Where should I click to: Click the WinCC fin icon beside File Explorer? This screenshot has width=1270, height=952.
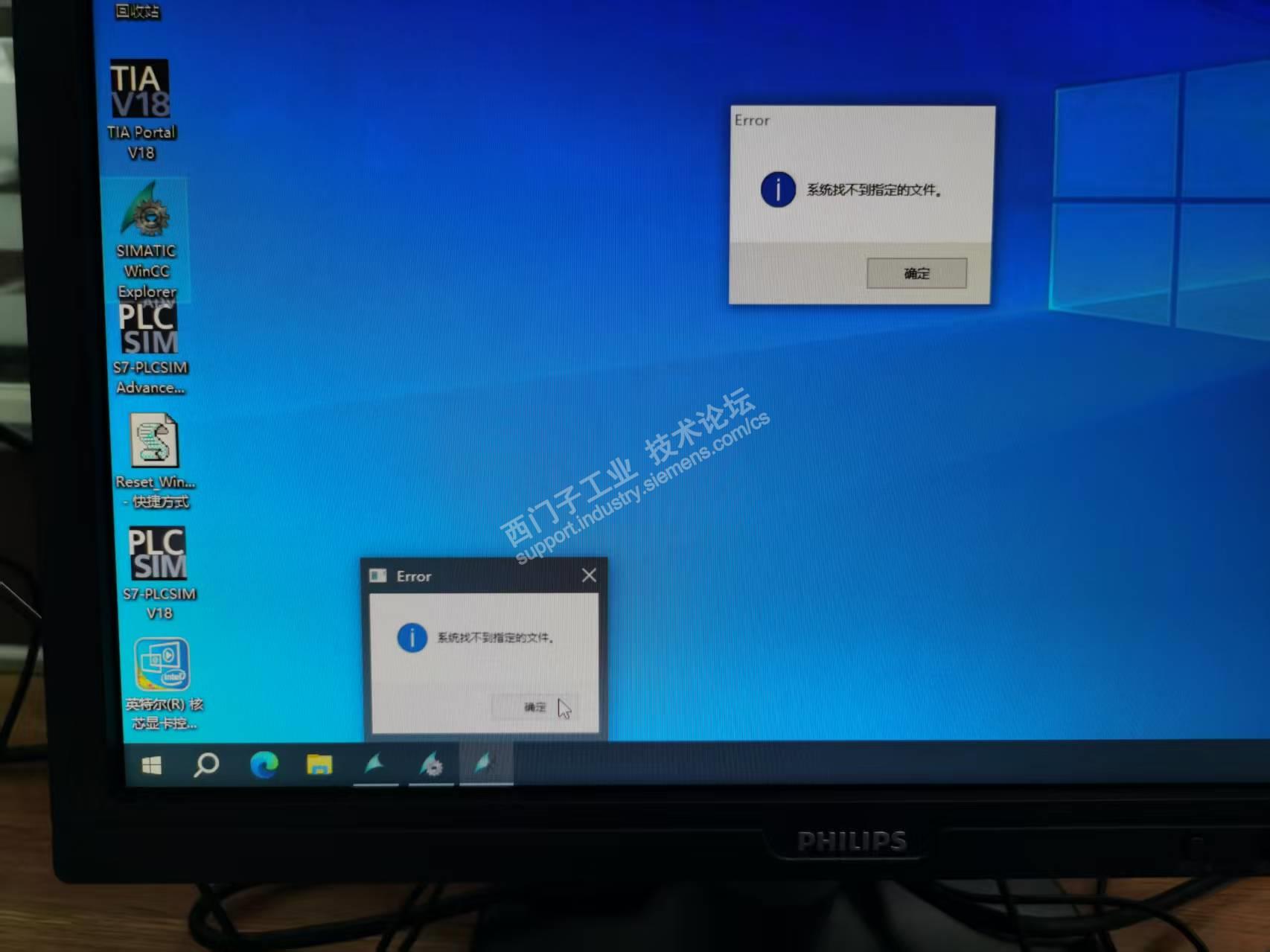(x=374, y=764)
